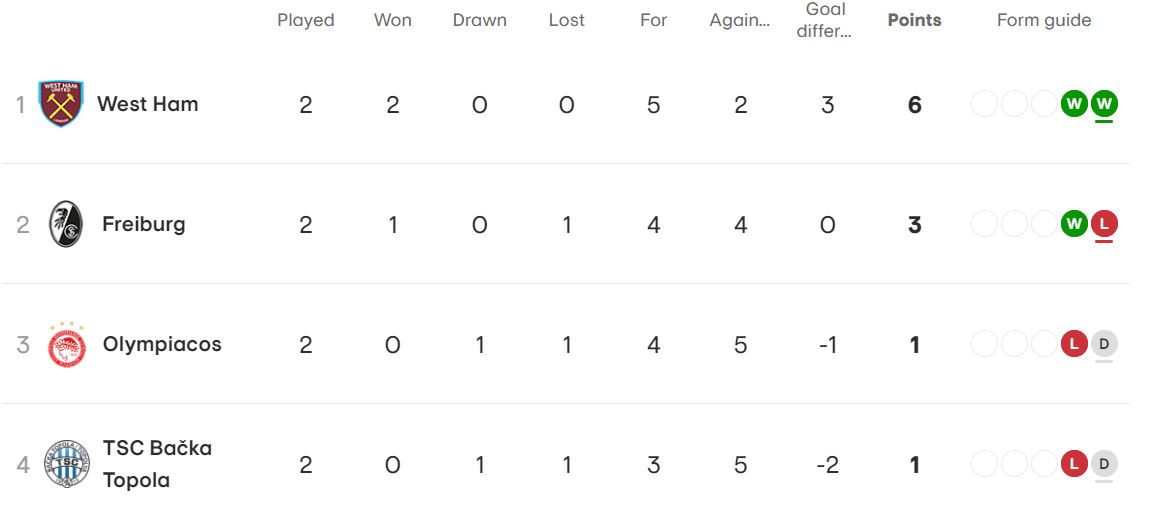Click Olympiacos's grey D form badge
1157x511 pixels.
point(1104,344)
